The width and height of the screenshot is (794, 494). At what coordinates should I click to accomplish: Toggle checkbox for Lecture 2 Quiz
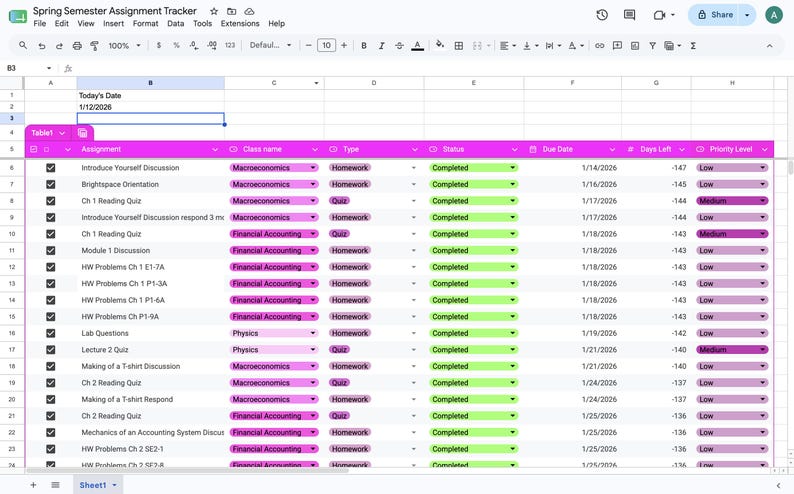(x=51, y=350)
